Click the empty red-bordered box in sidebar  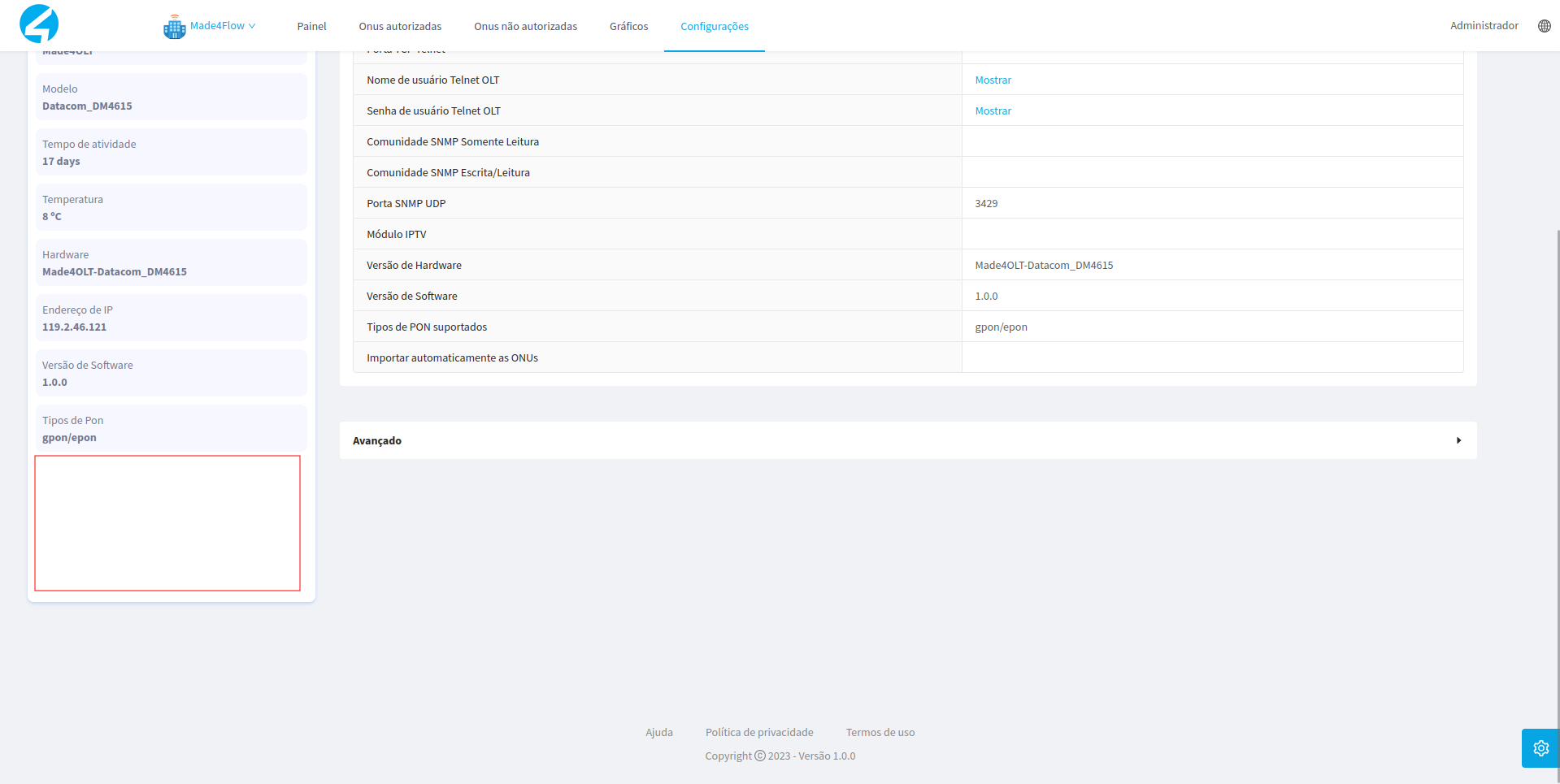pos(167,523)
